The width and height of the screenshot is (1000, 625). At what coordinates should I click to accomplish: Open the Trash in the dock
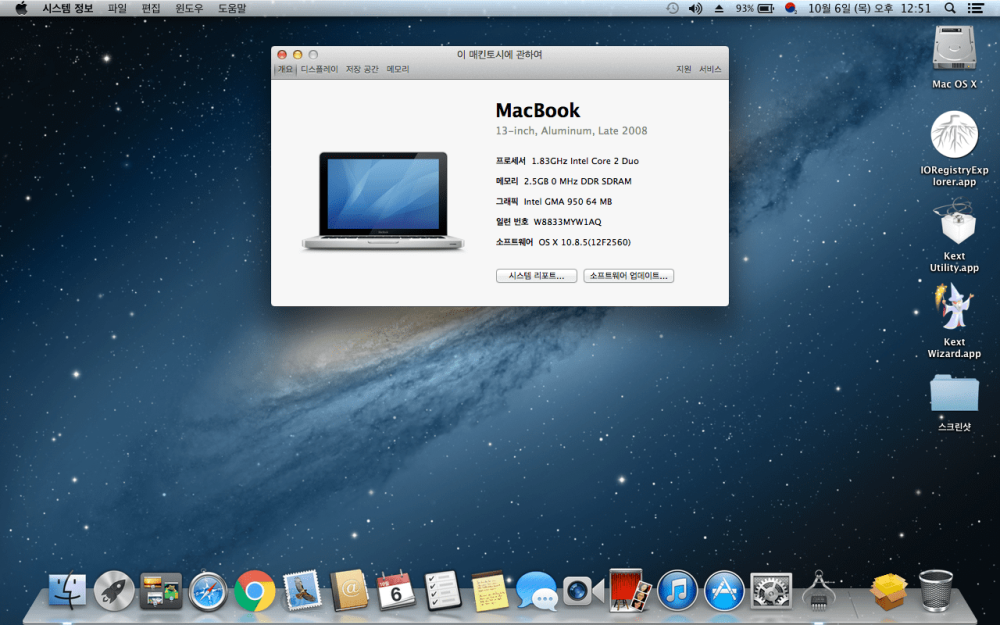(936, 591)
